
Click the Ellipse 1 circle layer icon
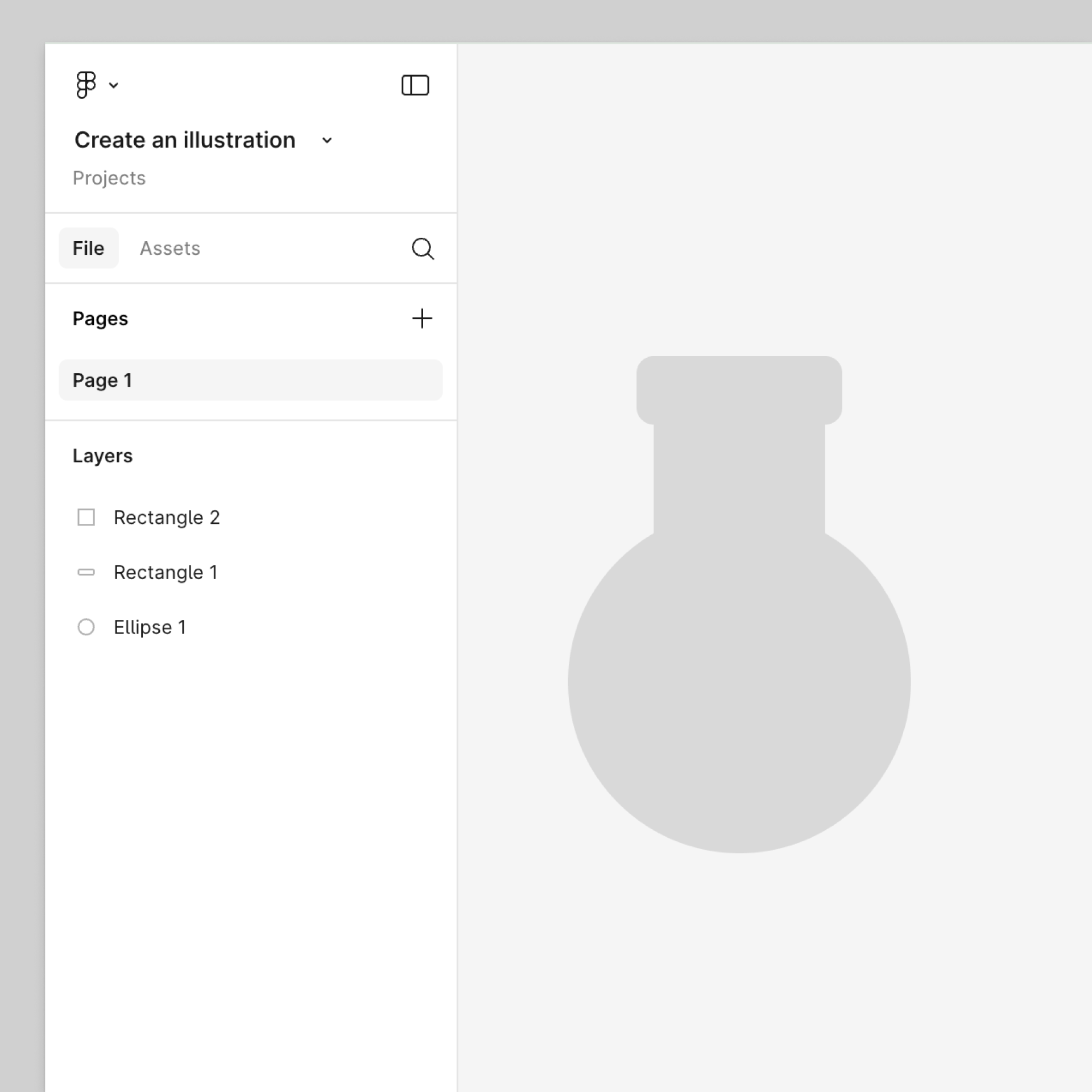tap(86, 627)
